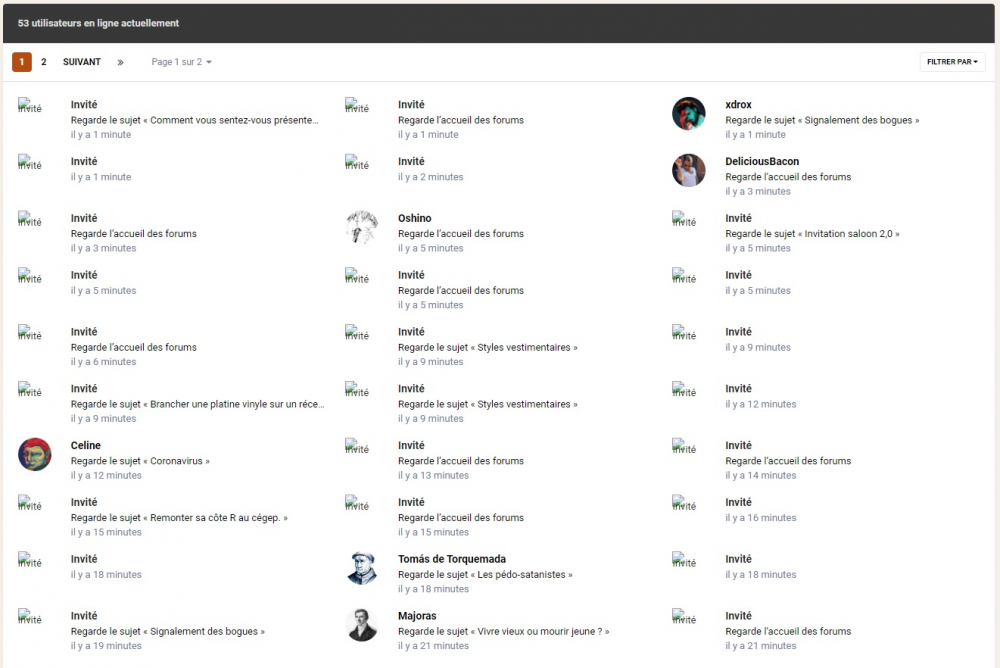This screenshot has height=668, width=1000.
Task: Go to page 2
Action: (44, 62)
